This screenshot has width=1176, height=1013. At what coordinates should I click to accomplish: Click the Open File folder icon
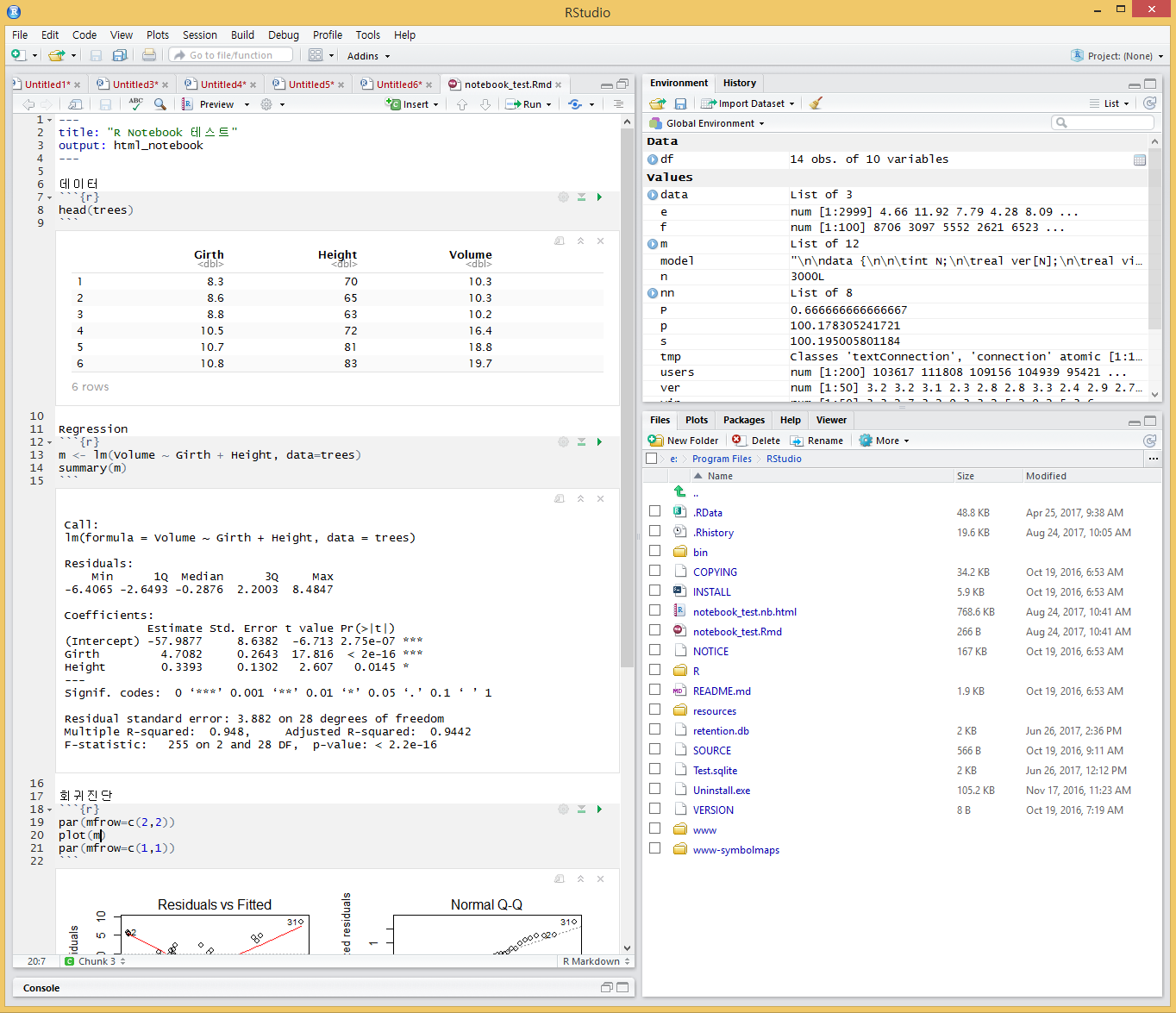(x=56, y=55)
